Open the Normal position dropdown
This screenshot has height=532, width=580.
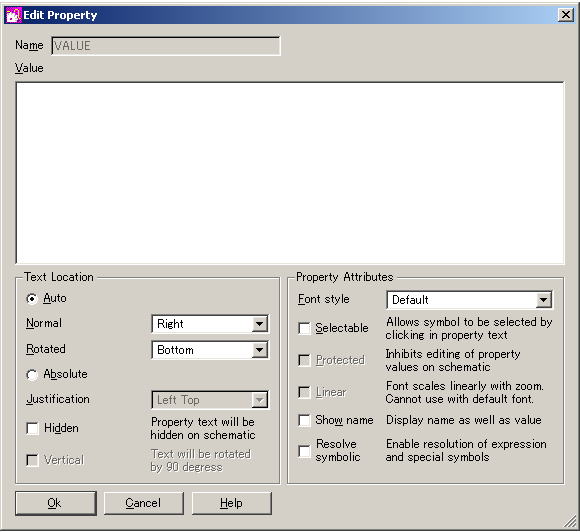[x=210, y=324]
